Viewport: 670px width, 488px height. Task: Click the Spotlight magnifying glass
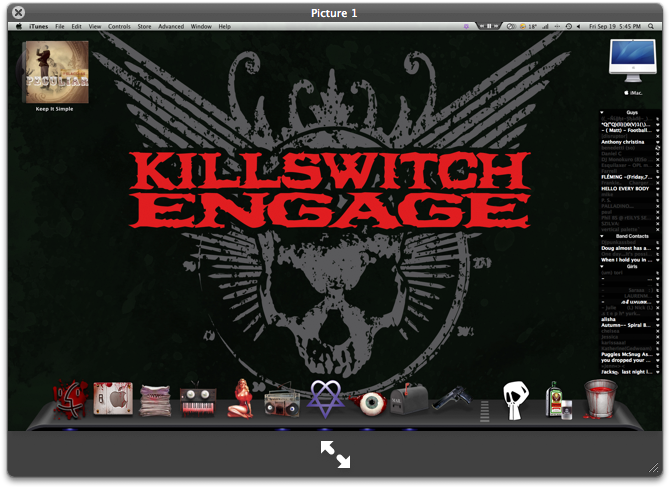[651, 26]
